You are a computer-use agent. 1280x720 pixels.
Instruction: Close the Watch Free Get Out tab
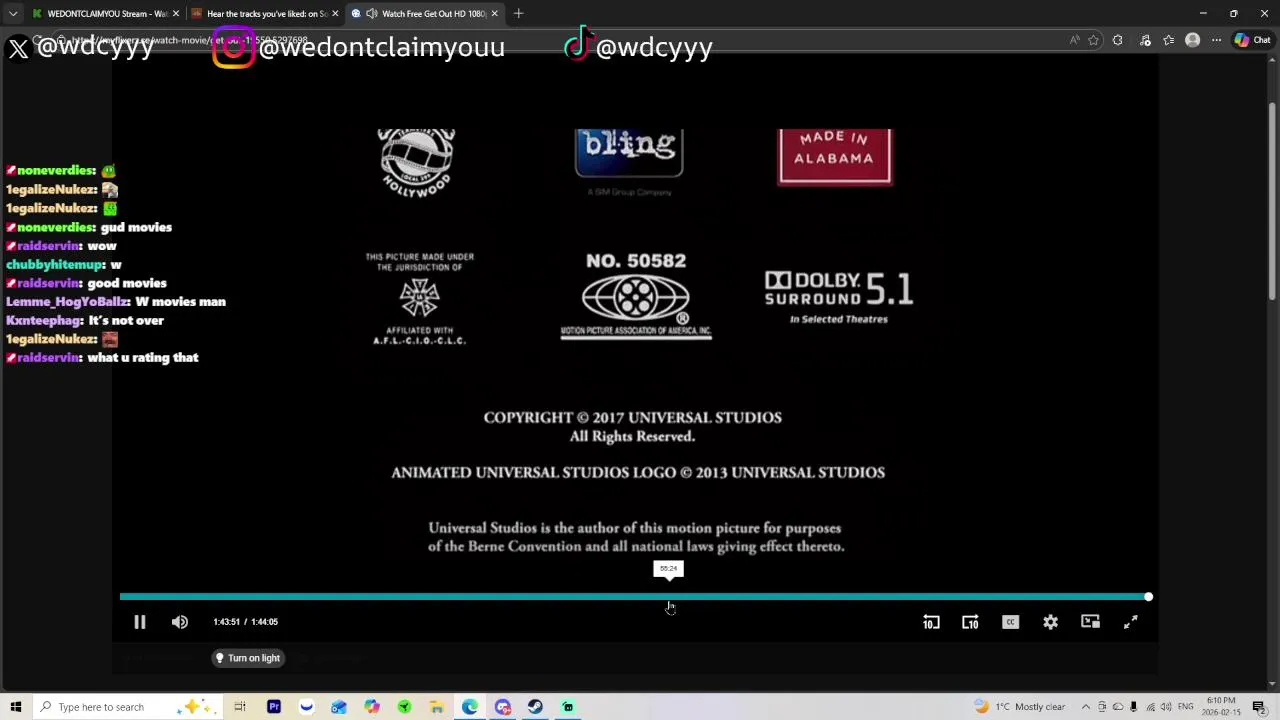pyautogui.click(x=494, y=14)
